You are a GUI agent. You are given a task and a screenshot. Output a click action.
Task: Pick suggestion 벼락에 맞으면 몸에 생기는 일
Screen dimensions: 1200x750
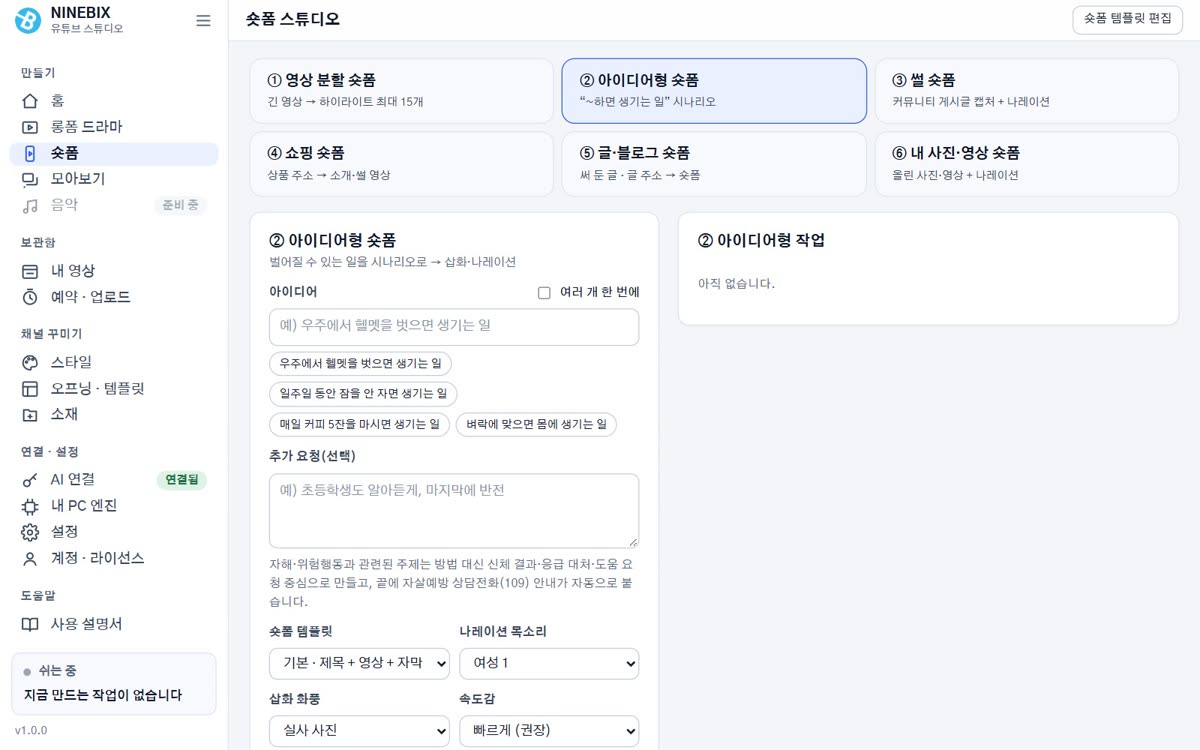coord(536,425)
